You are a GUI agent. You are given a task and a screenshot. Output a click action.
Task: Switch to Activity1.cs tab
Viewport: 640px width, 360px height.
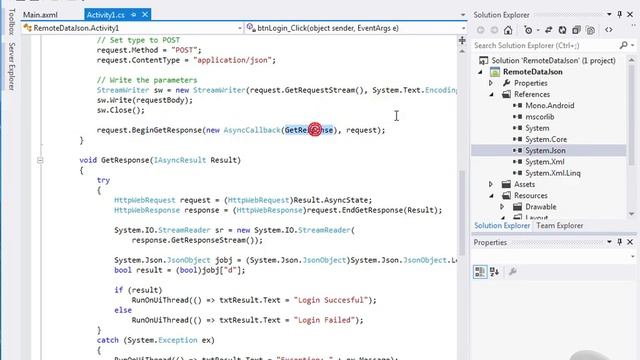coord(106,15)
